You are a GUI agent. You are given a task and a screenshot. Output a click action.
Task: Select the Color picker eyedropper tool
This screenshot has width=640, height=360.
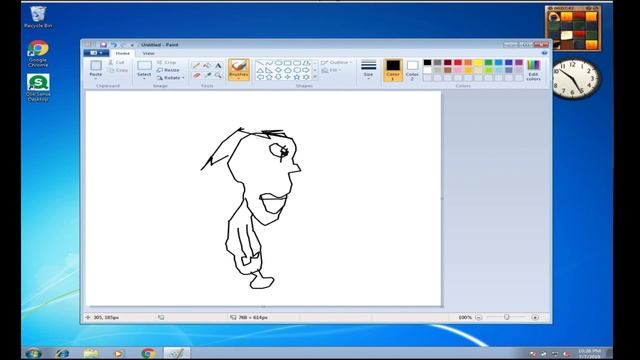[x=207, y=76]
